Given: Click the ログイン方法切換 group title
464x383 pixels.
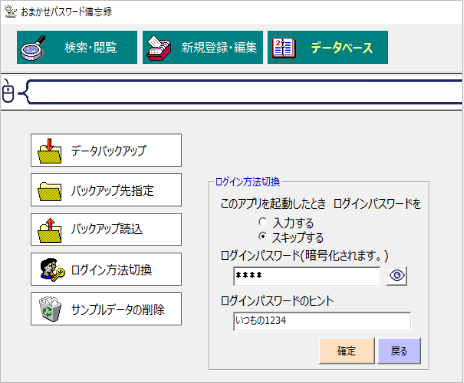Looking at the screenshot, I should [x=247, y=182].
